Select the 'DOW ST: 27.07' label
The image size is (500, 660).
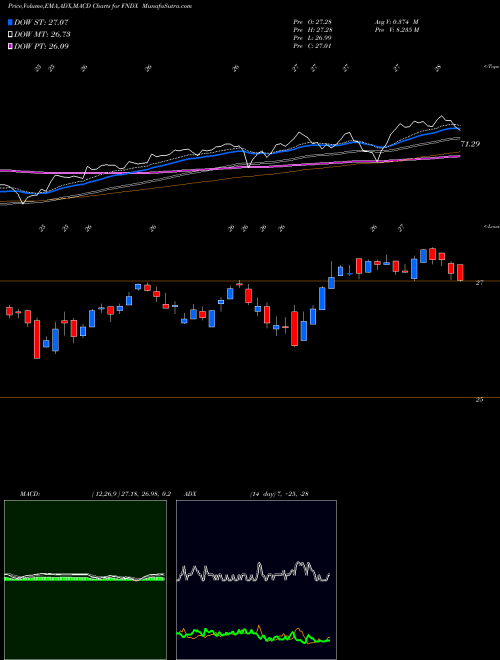click(41, 23)
